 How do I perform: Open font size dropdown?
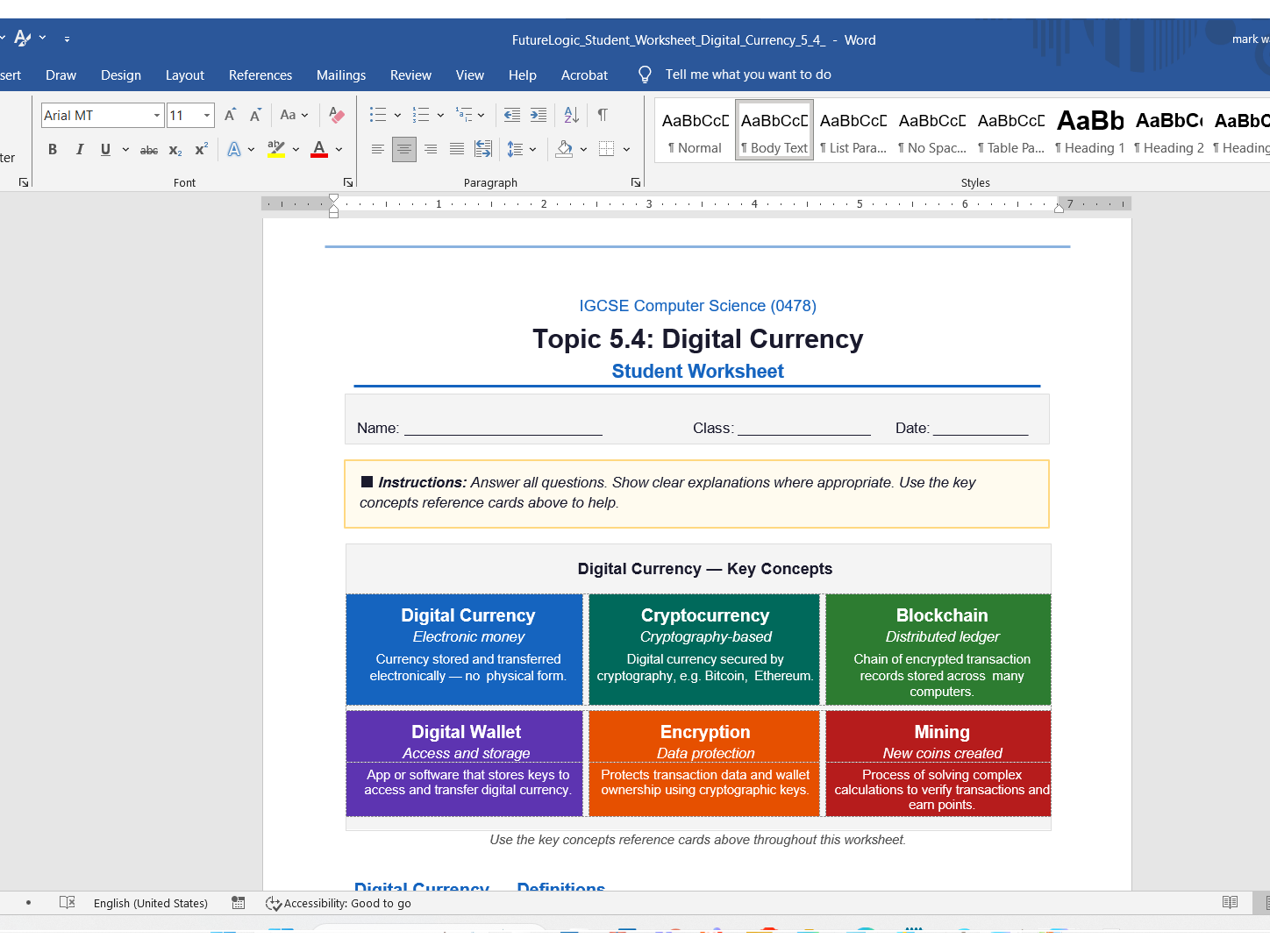pyautogui.click(x=207, y=115)
